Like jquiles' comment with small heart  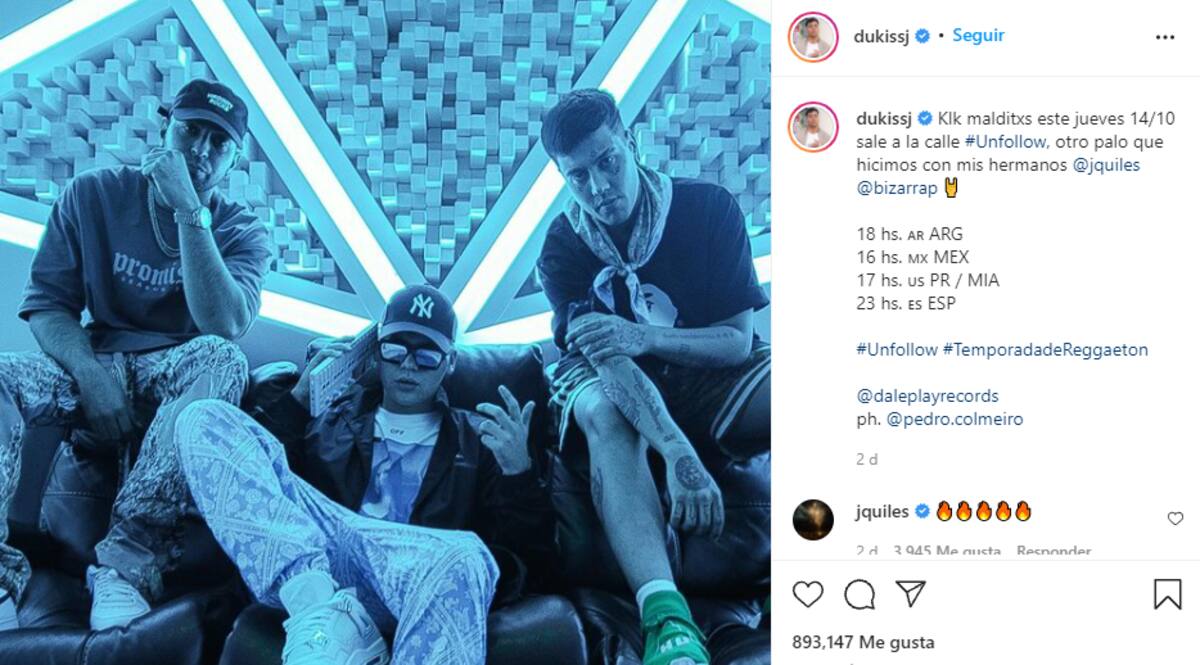click(1175, 519)
